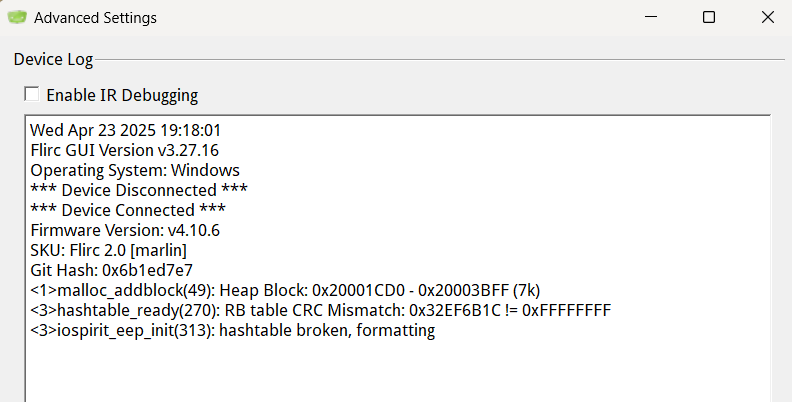The image size is (792, 402).
Task: Click the 'Operating System: Windows' log entry
Action: pyautogui.click(x=135, y=171)
